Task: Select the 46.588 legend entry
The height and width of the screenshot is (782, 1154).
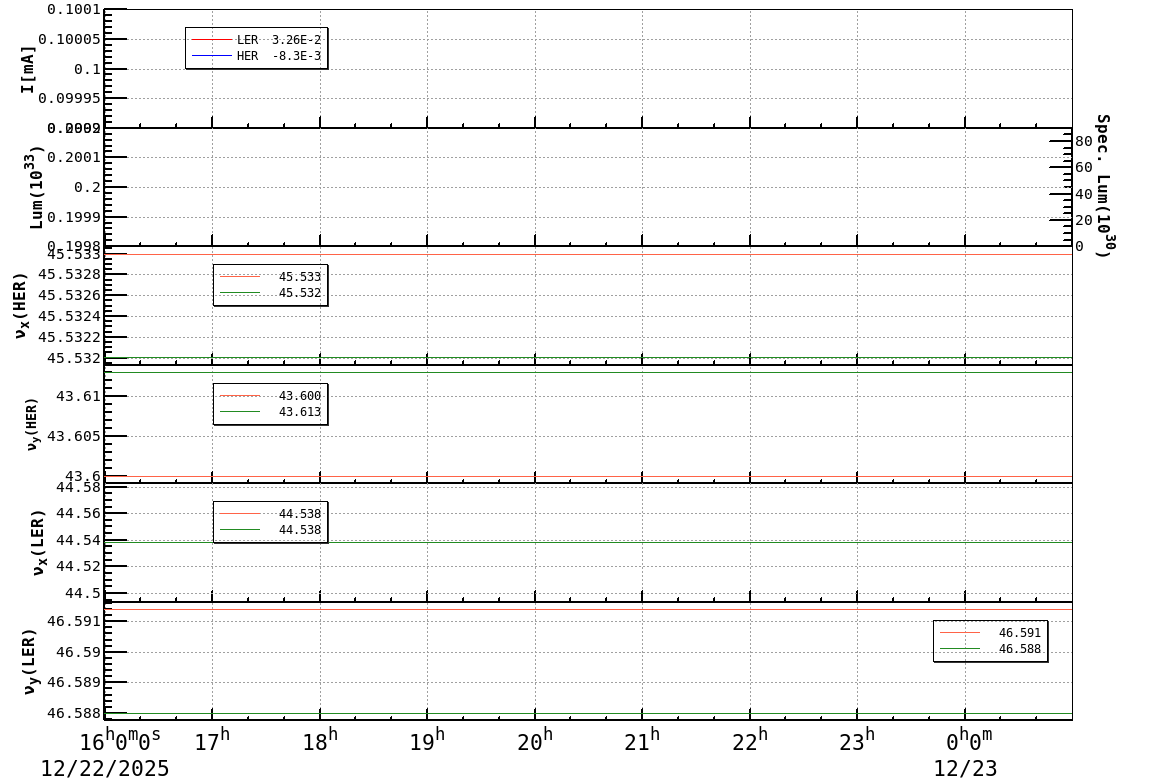Action: click(988, 649)
